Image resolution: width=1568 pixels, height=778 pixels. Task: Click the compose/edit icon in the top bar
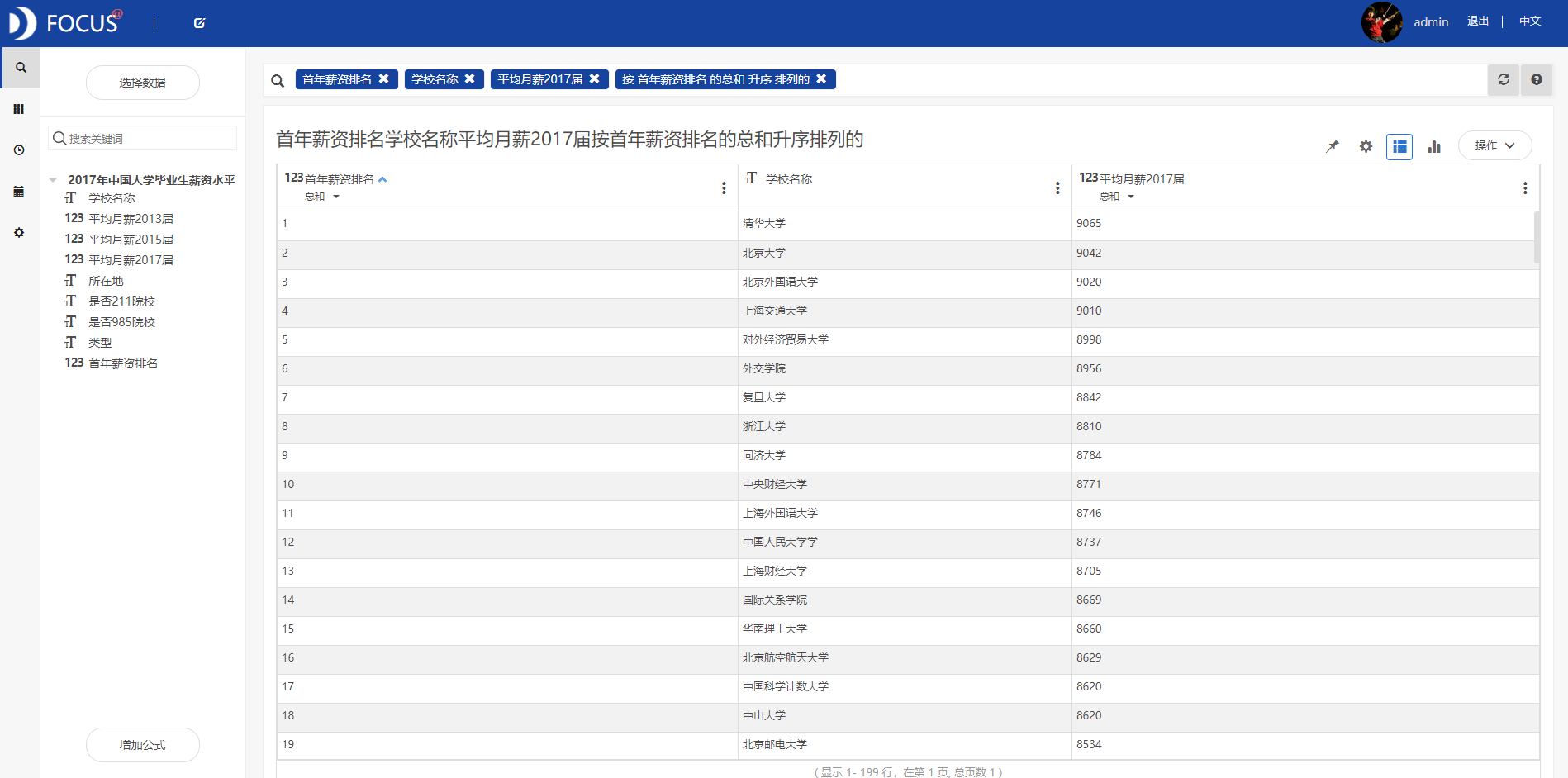coord(198,22)
